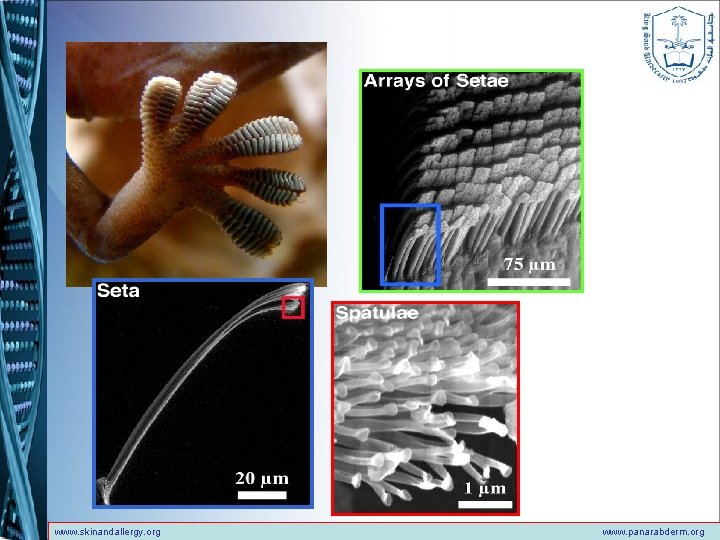Select the Seta micrograph image
720x540 pixels.
click(x=203, y=393)
